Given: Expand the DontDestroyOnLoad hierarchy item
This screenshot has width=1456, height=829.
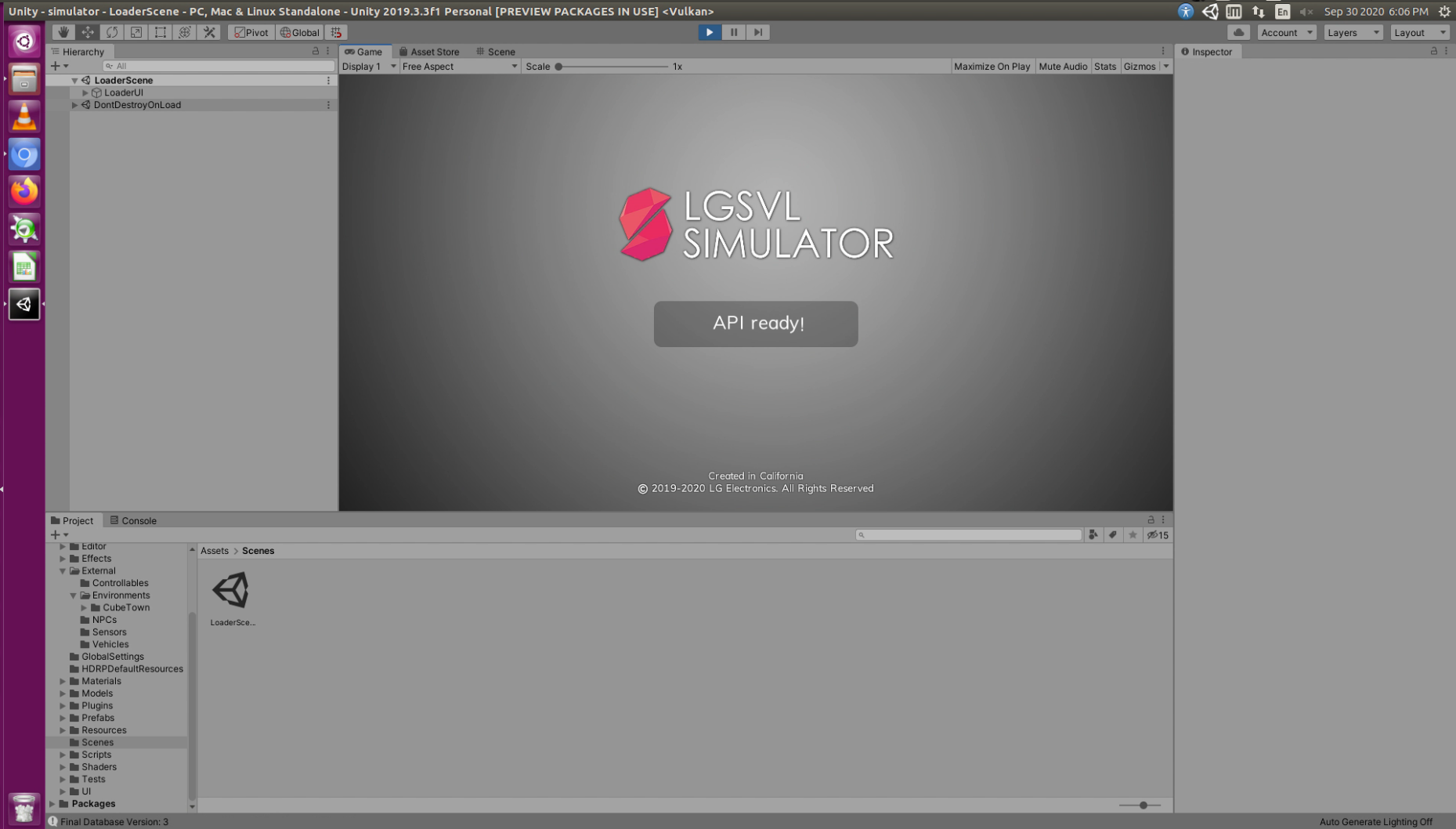Looking at the screenshot, I should pyautogui.click(x=74, y=104).
